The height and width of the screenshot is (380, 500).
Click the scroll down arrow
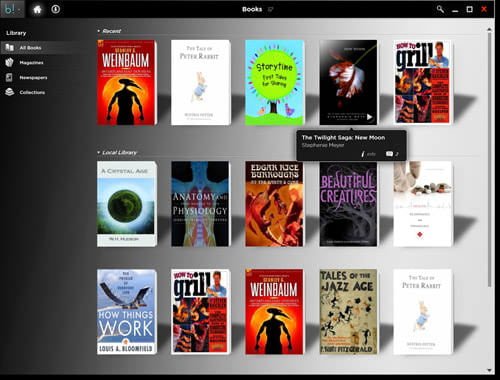(x=489, y=370)
